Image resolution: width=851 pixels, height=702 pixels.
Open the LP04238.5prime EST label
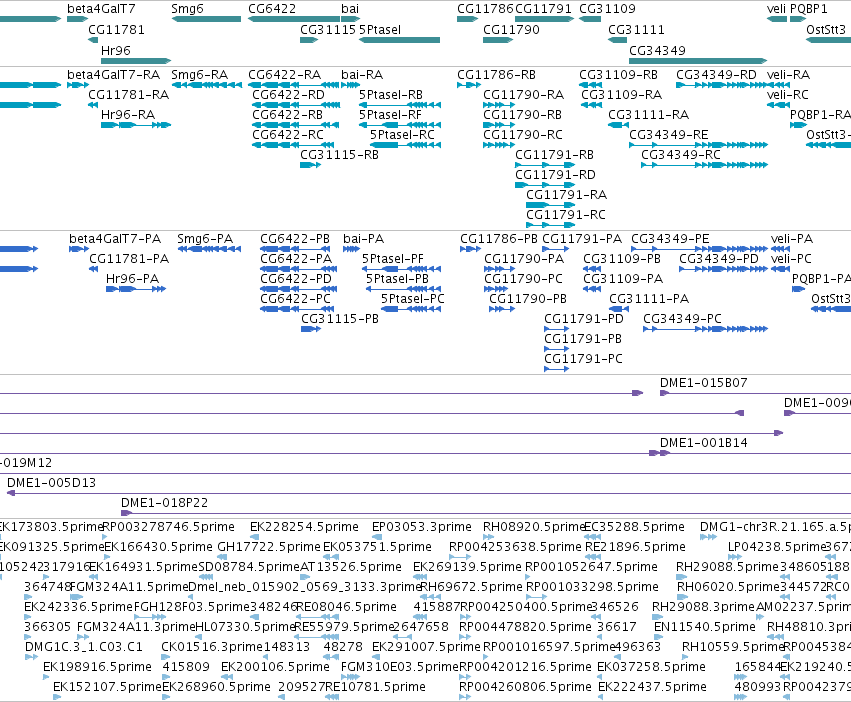pos(778,547)
